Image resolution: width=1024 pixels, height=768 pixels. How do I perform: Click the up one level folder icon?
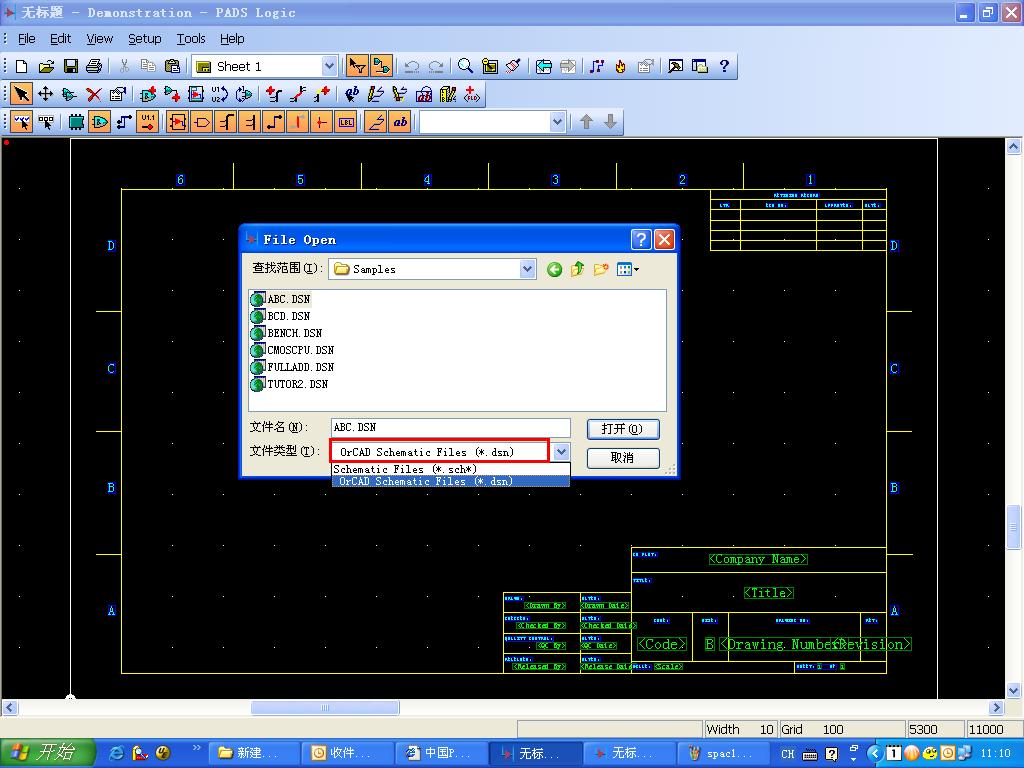coord(577,269)
